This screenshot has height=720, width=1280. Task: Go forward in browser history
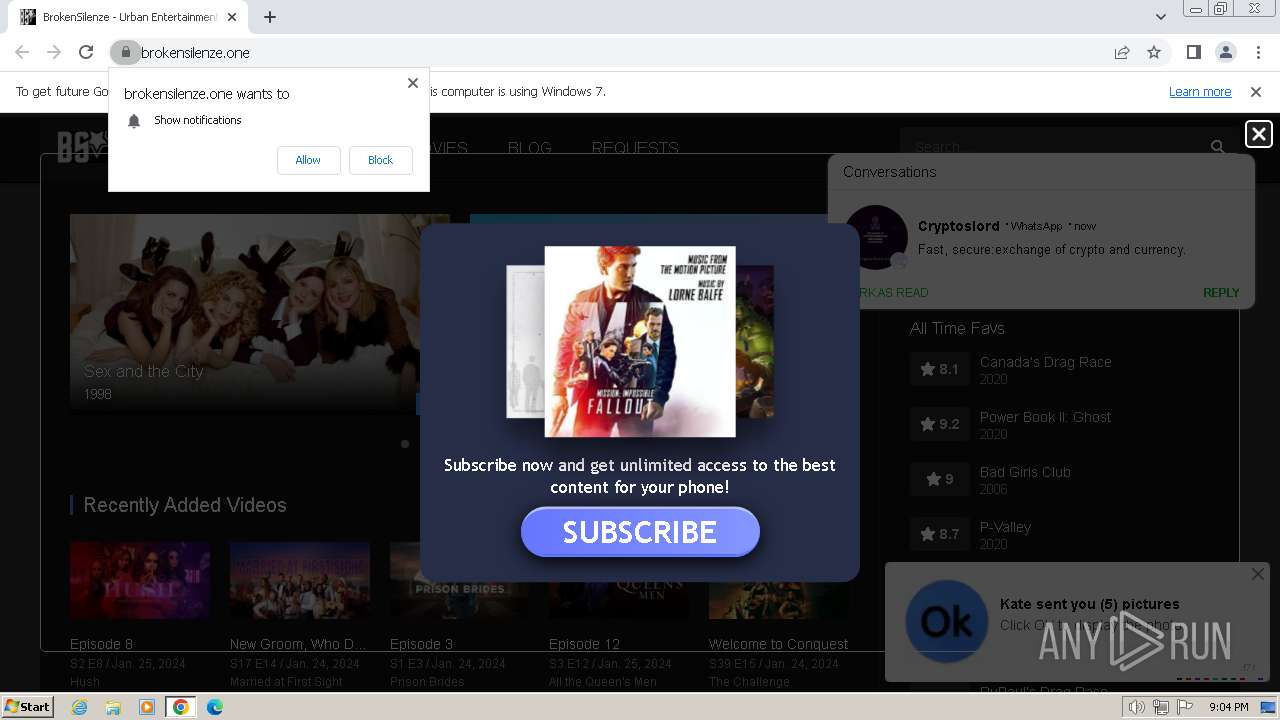[54, 52]
